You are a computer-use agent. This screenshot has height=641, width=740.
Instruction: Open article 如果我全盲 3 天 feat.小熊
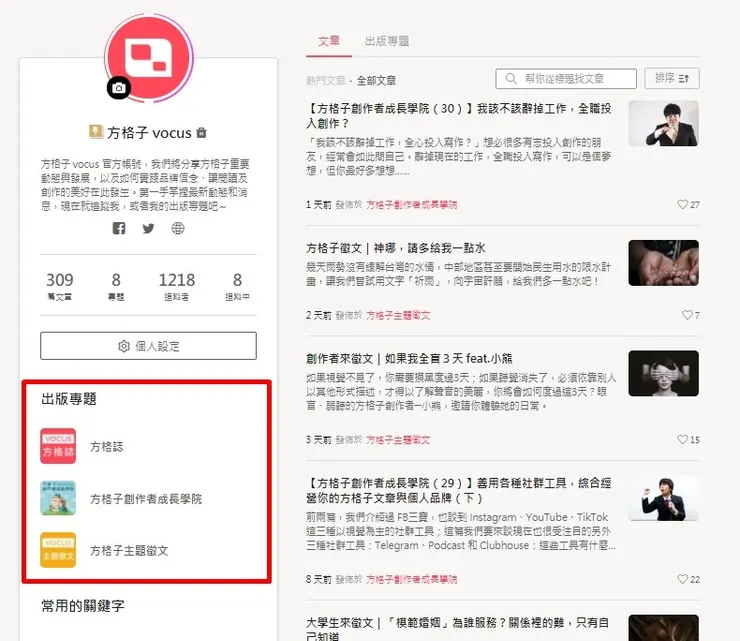coord(409,358)
